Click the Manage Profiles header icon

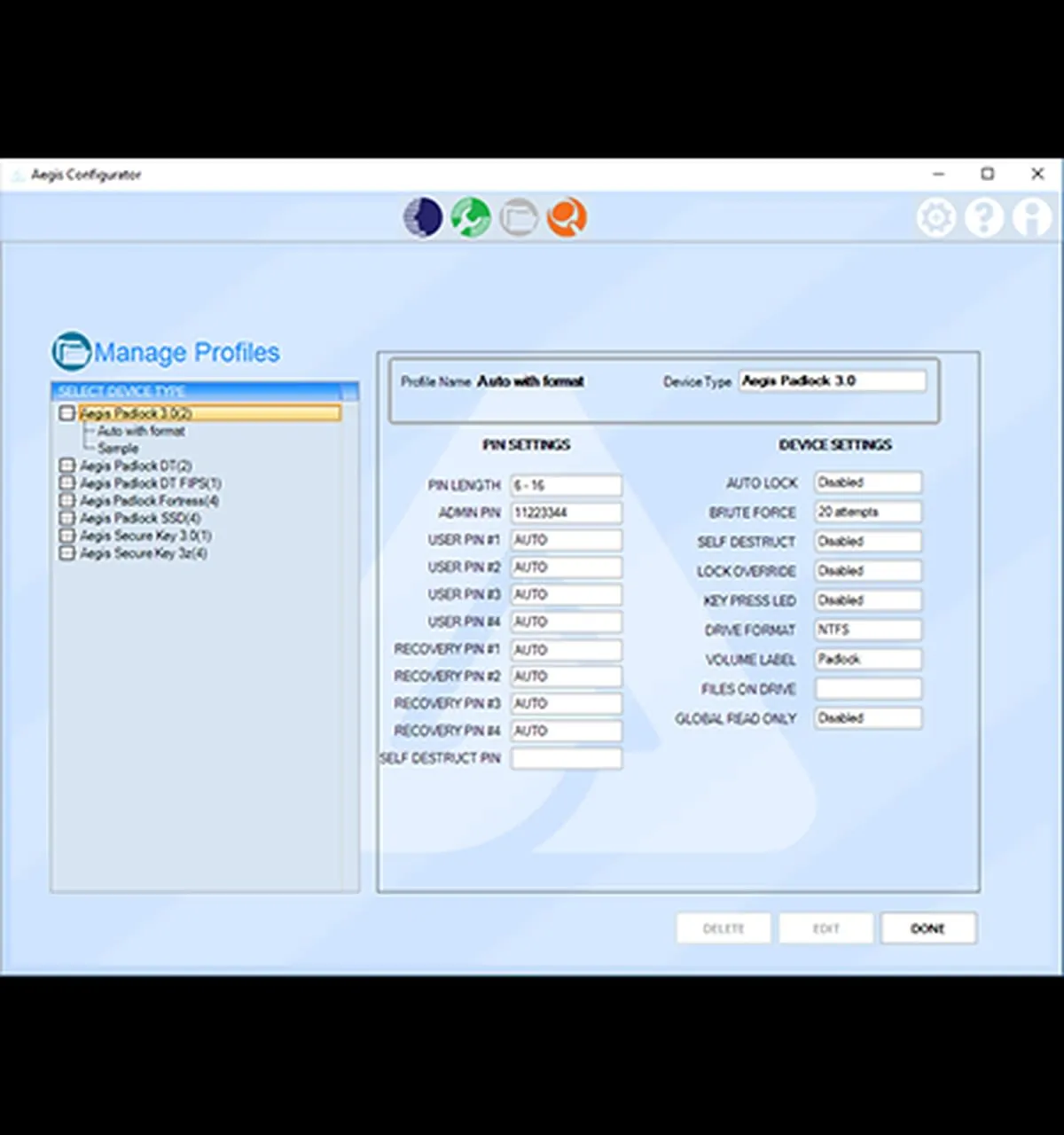[x=71, y=351]
